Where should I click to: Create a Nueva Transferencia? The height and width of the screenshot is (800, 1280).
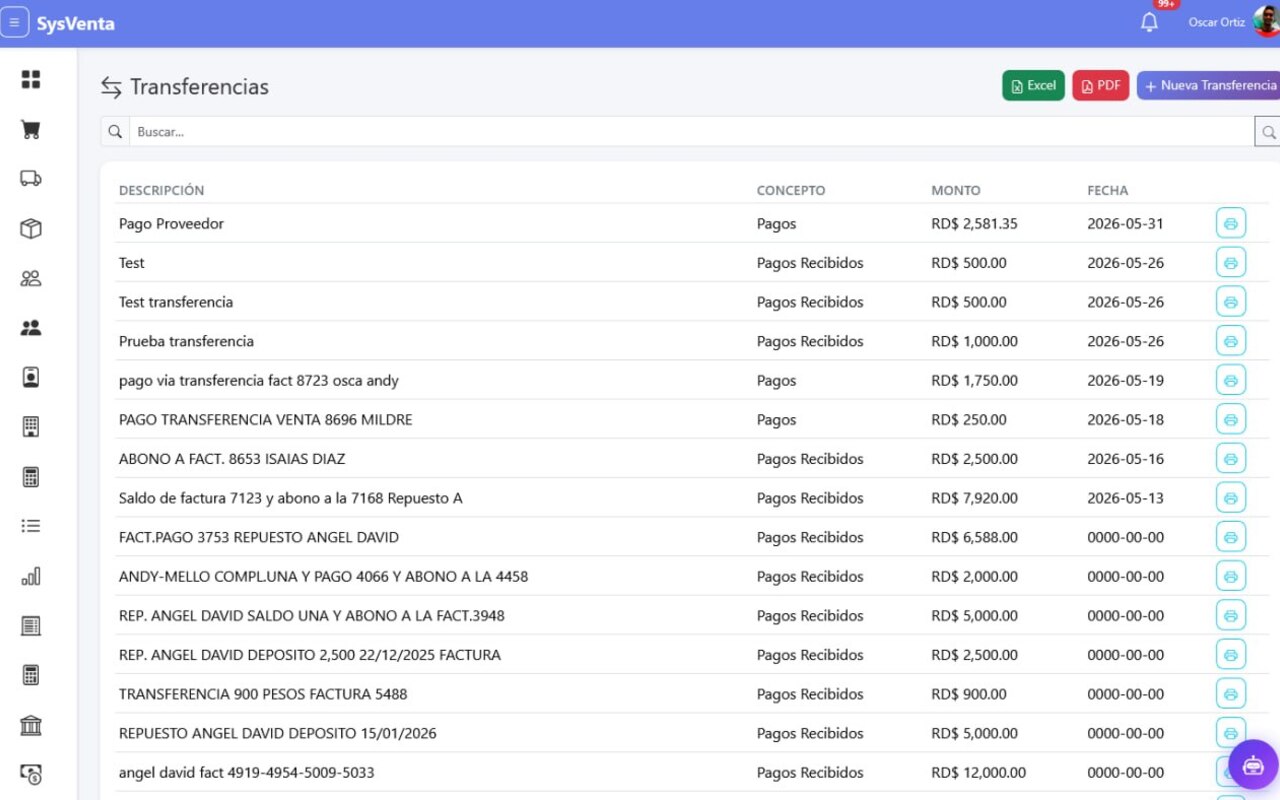(x=1208, y=86)
